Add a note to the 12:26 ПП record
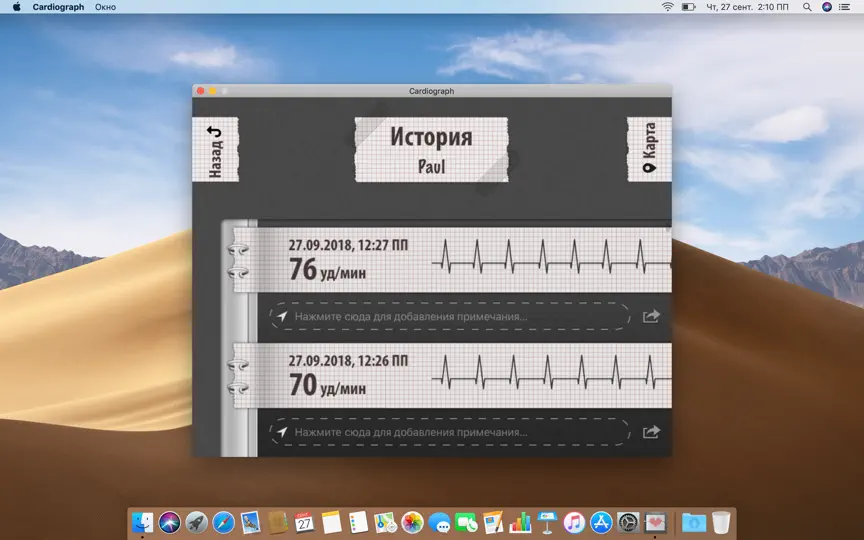864x540 pixels. [451, 432]
